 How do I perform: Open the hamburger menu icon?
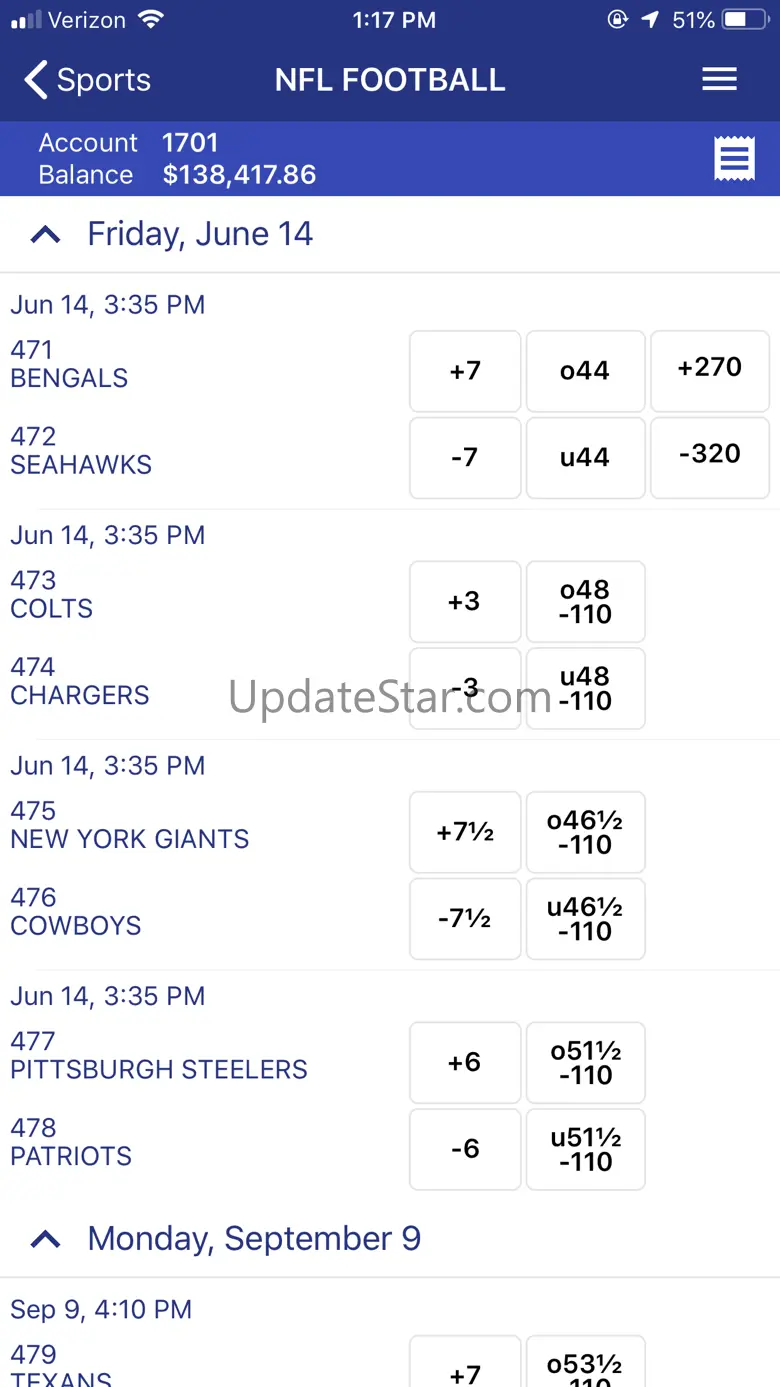point(719,80)
